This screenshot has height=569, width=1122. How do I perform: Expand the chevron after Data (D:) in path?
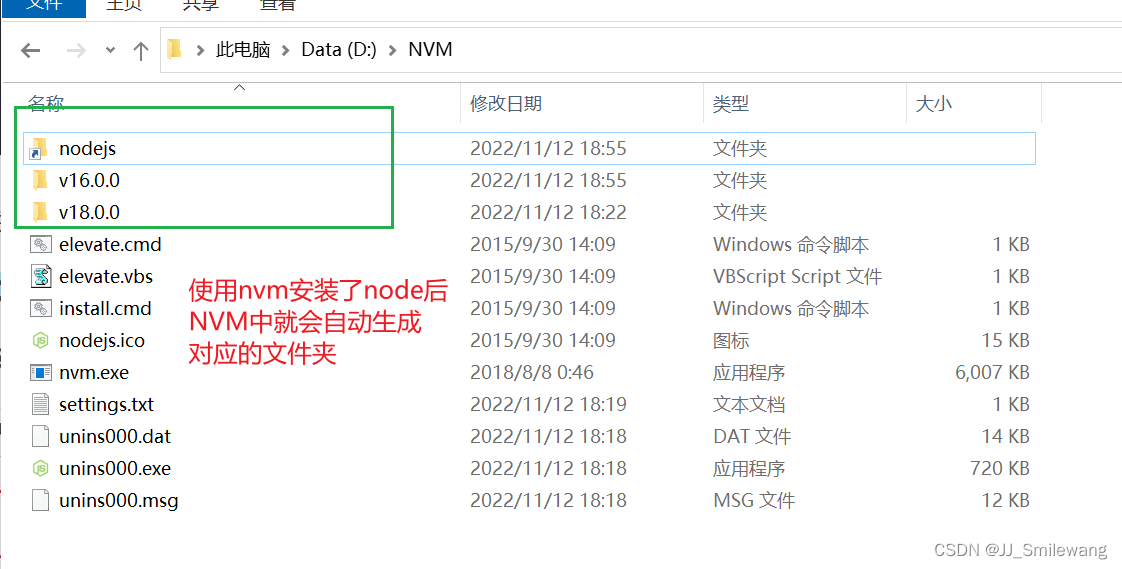pyautogui.click(x=392, y=50)
